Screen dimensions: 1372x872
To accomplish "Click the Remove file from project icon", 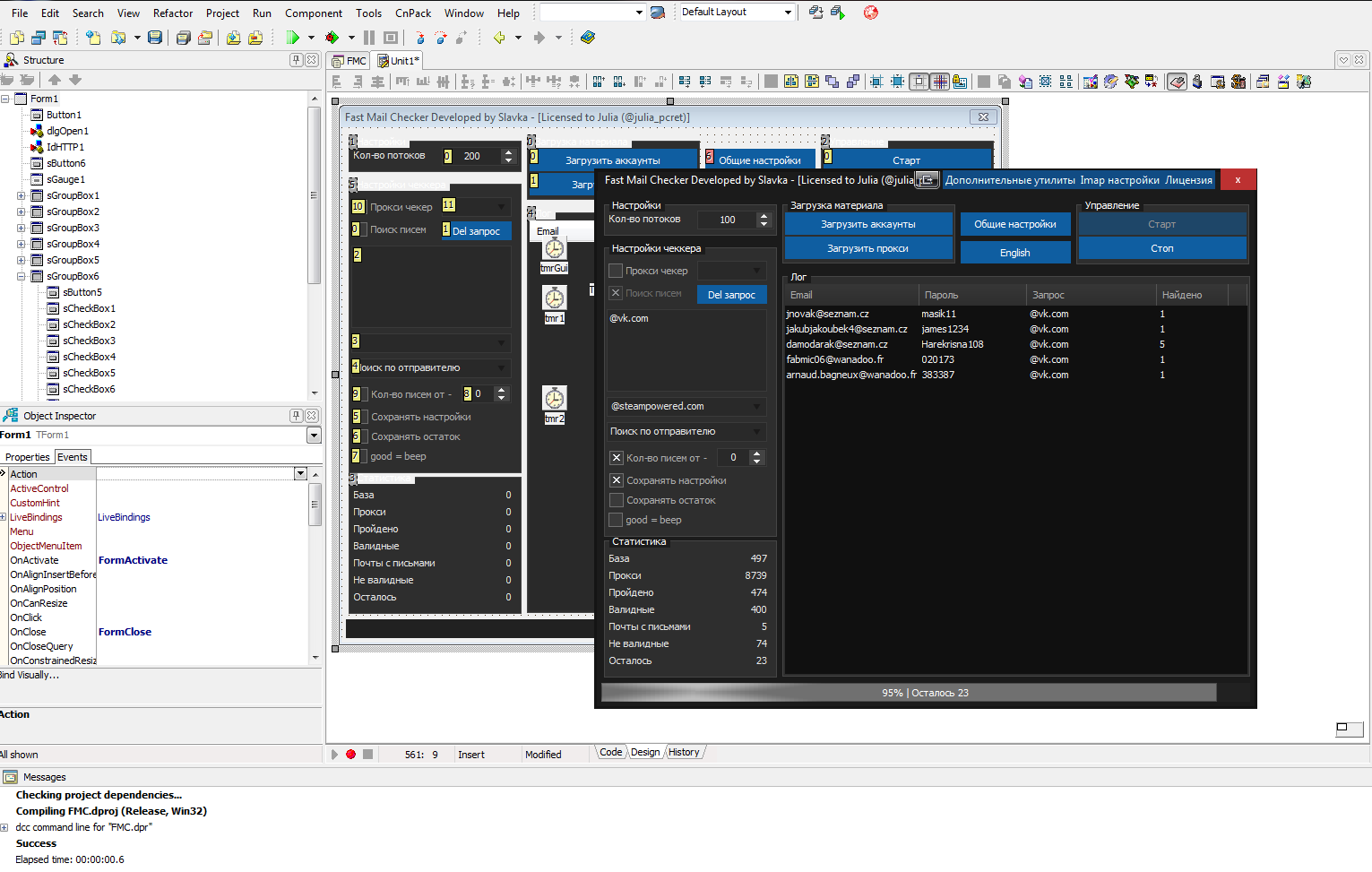I will (x=255, y=38).
